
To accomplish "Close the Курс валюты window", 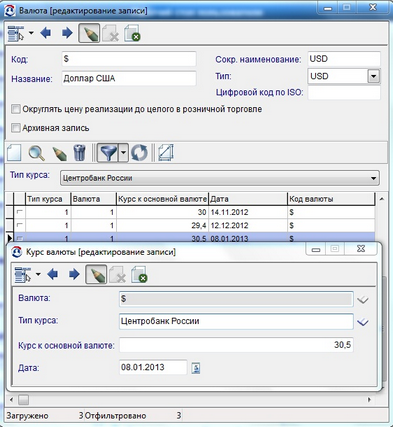I will tap(361, 249).
